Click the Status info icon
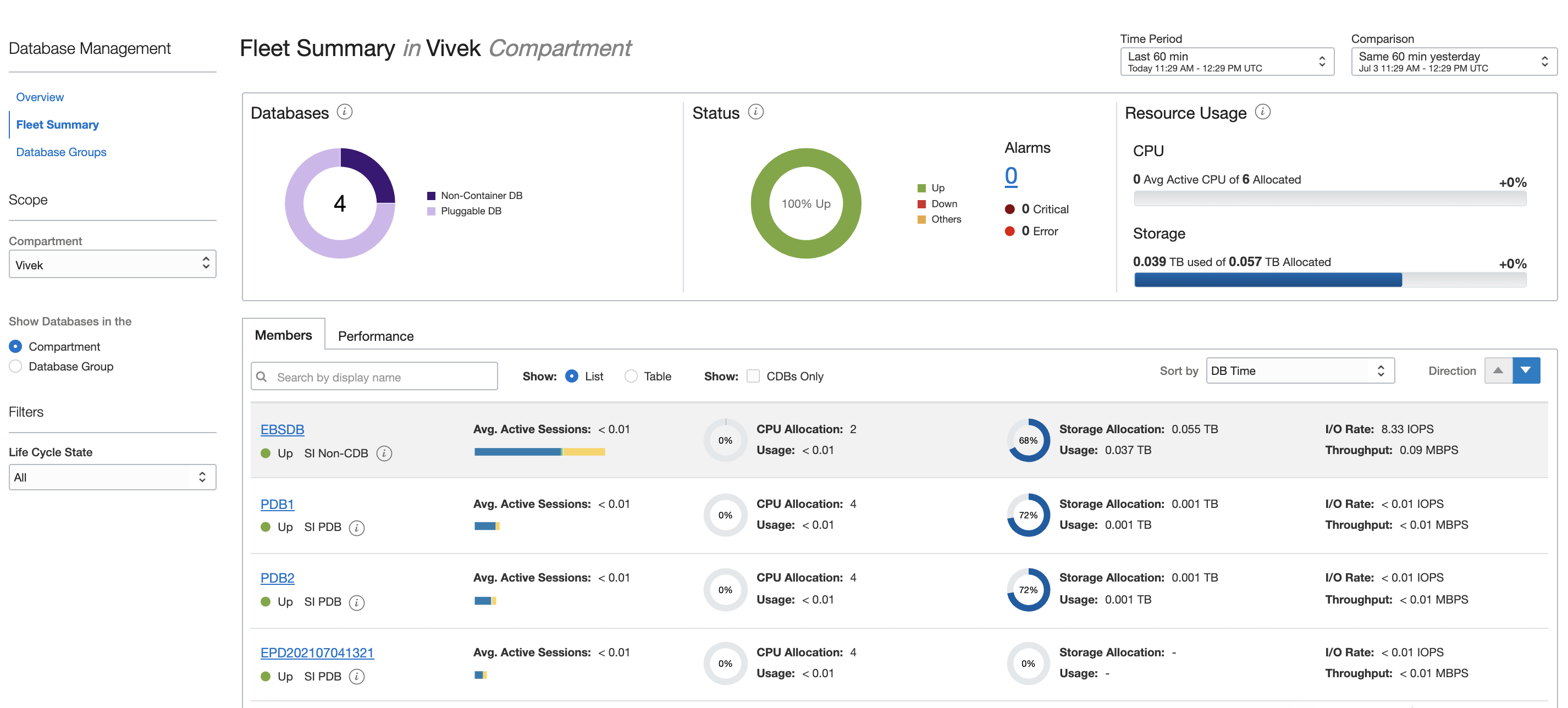1568x708 pixels. 755,112
